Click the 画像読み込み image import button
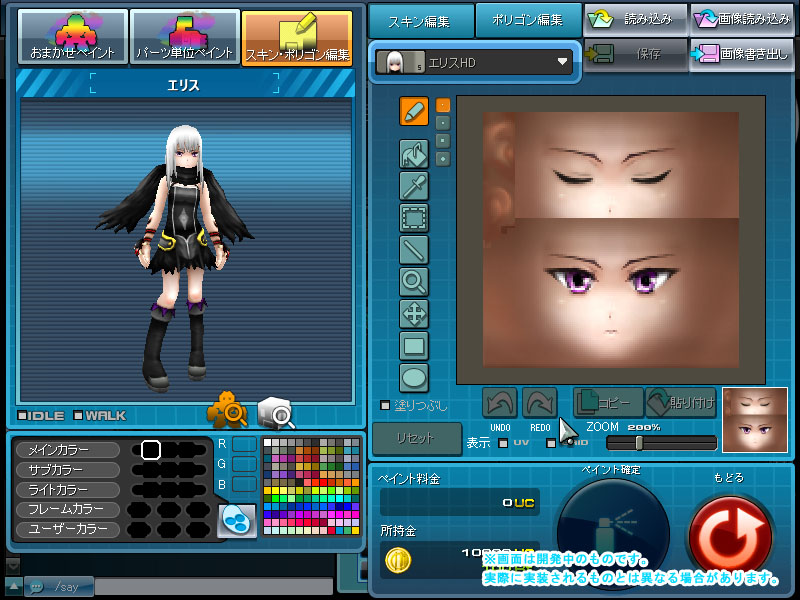800x600 pixels. coord(742,19)
